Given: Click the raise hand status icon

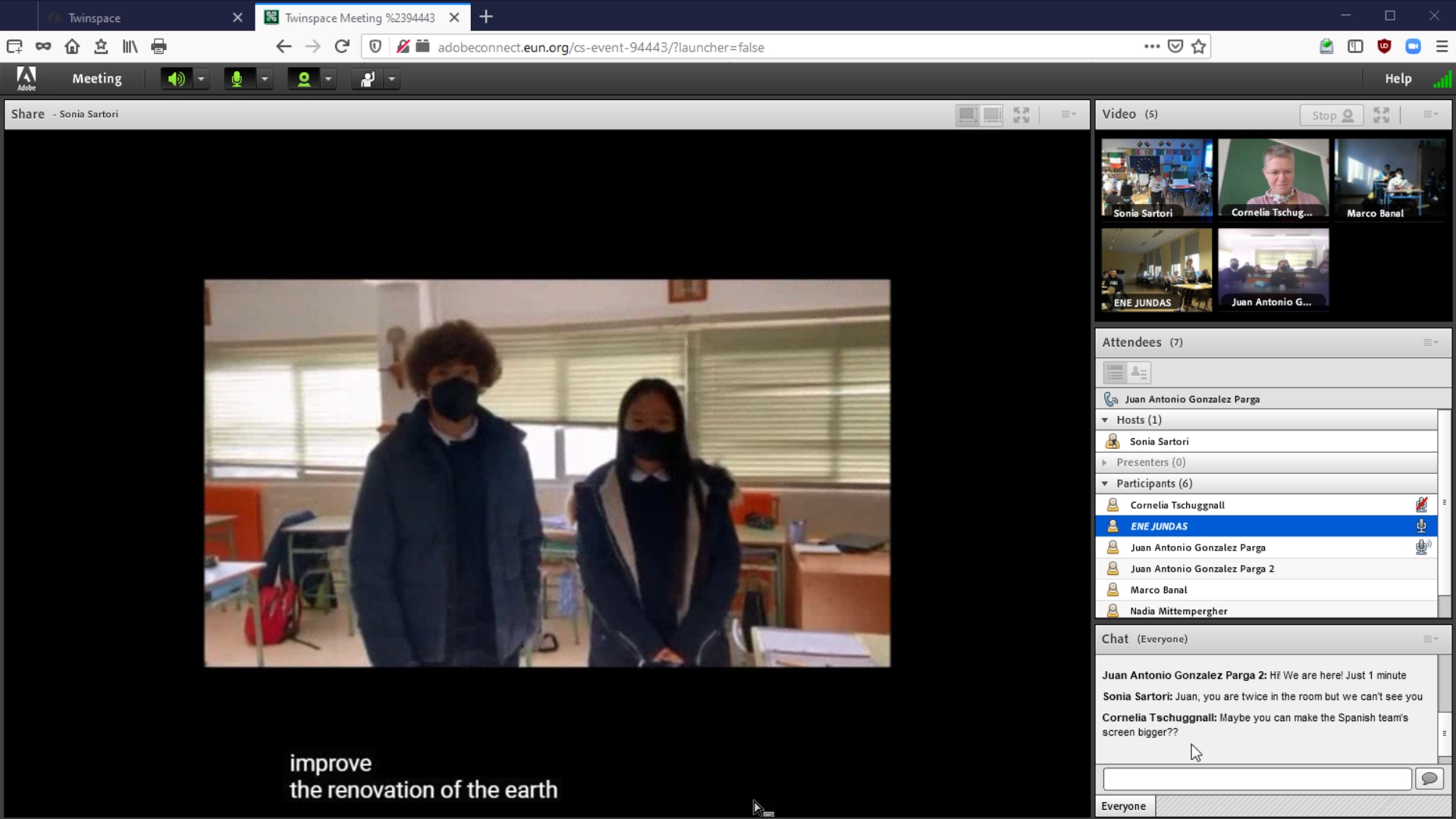Looking at the screenshot, I should point(368,79).
